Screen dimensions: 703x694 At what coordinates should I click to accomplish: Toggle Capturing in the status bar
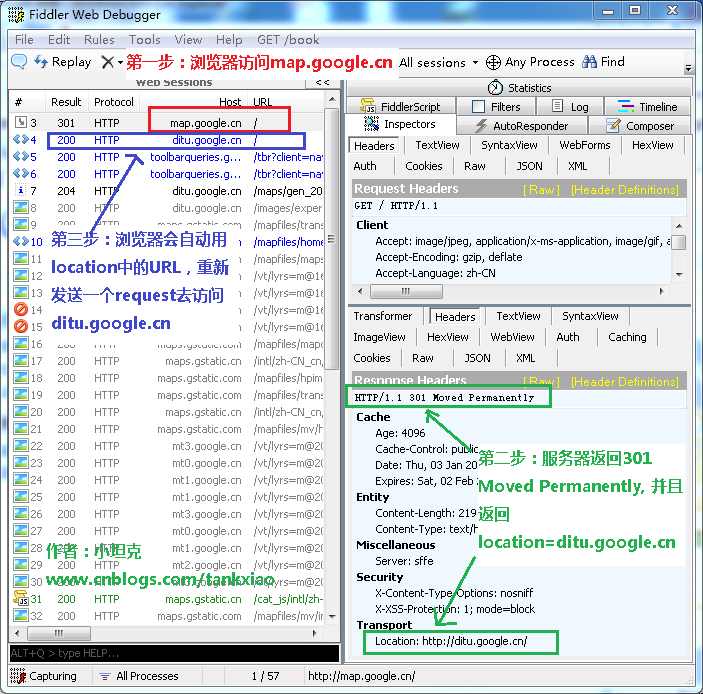tap(43, 676)
